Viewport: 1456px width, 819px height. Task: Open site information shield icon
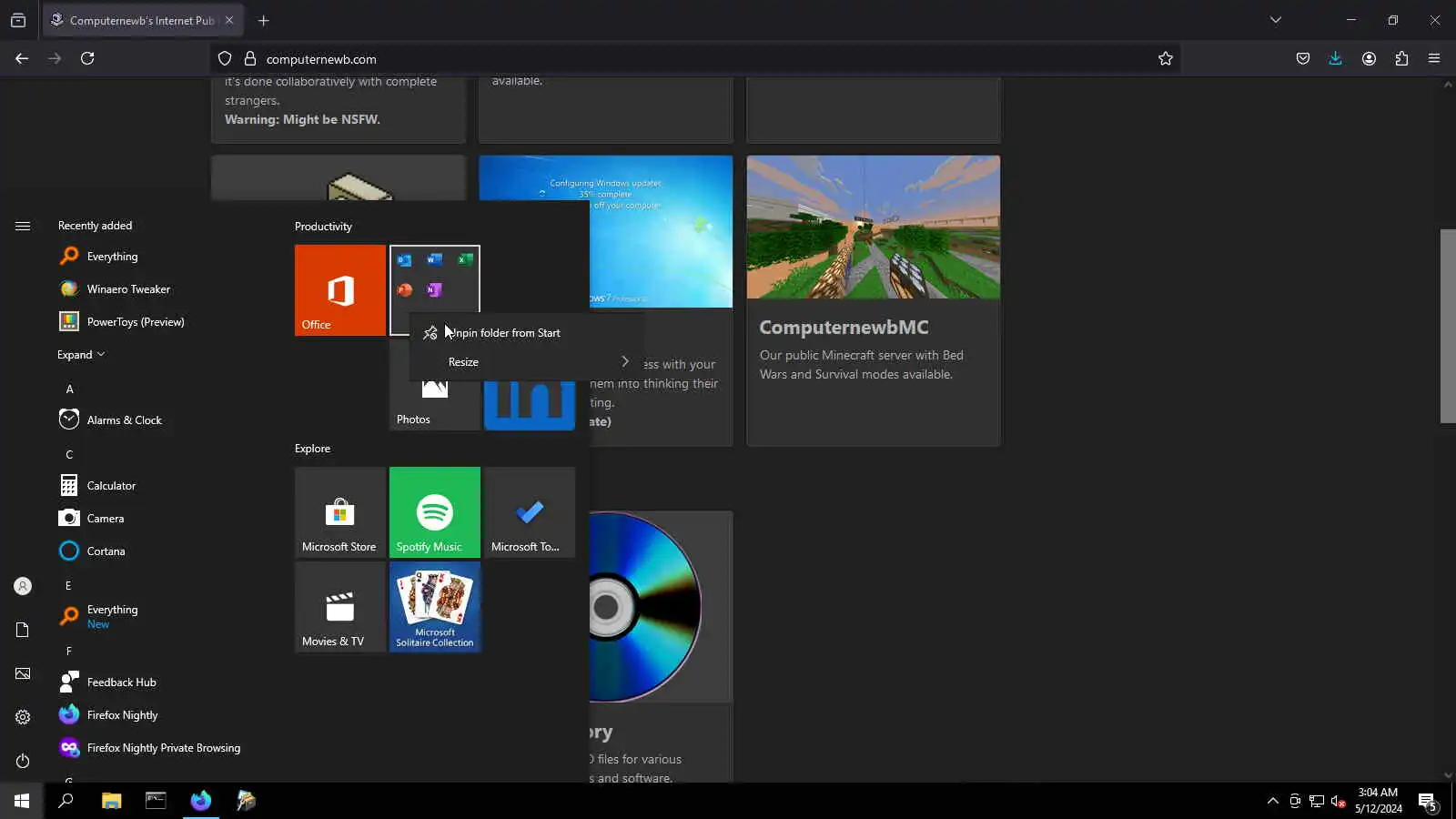click(x=225, y=59)
